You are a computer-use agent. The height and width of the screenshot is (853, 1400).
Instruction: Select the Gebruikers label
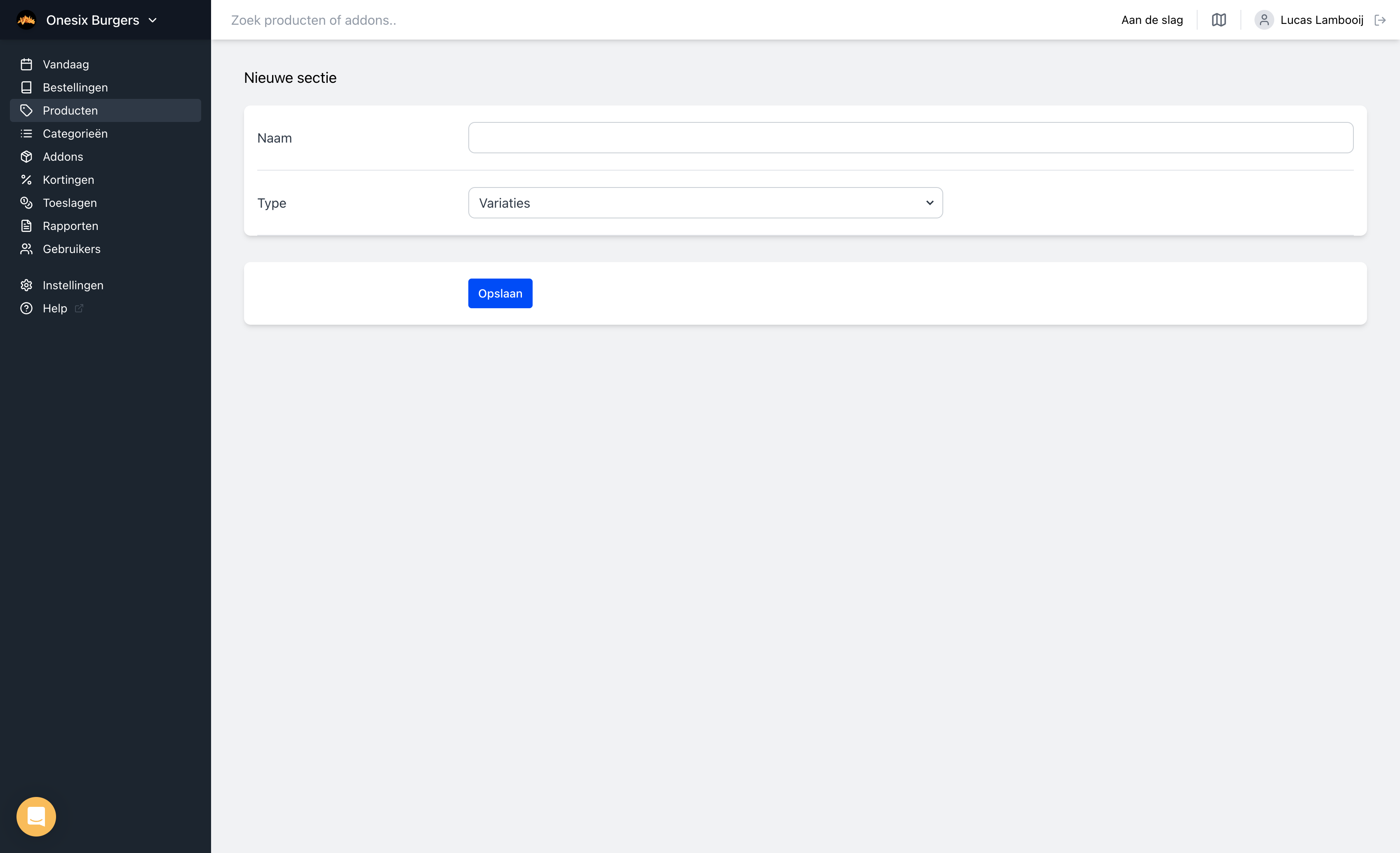point(72,249)
